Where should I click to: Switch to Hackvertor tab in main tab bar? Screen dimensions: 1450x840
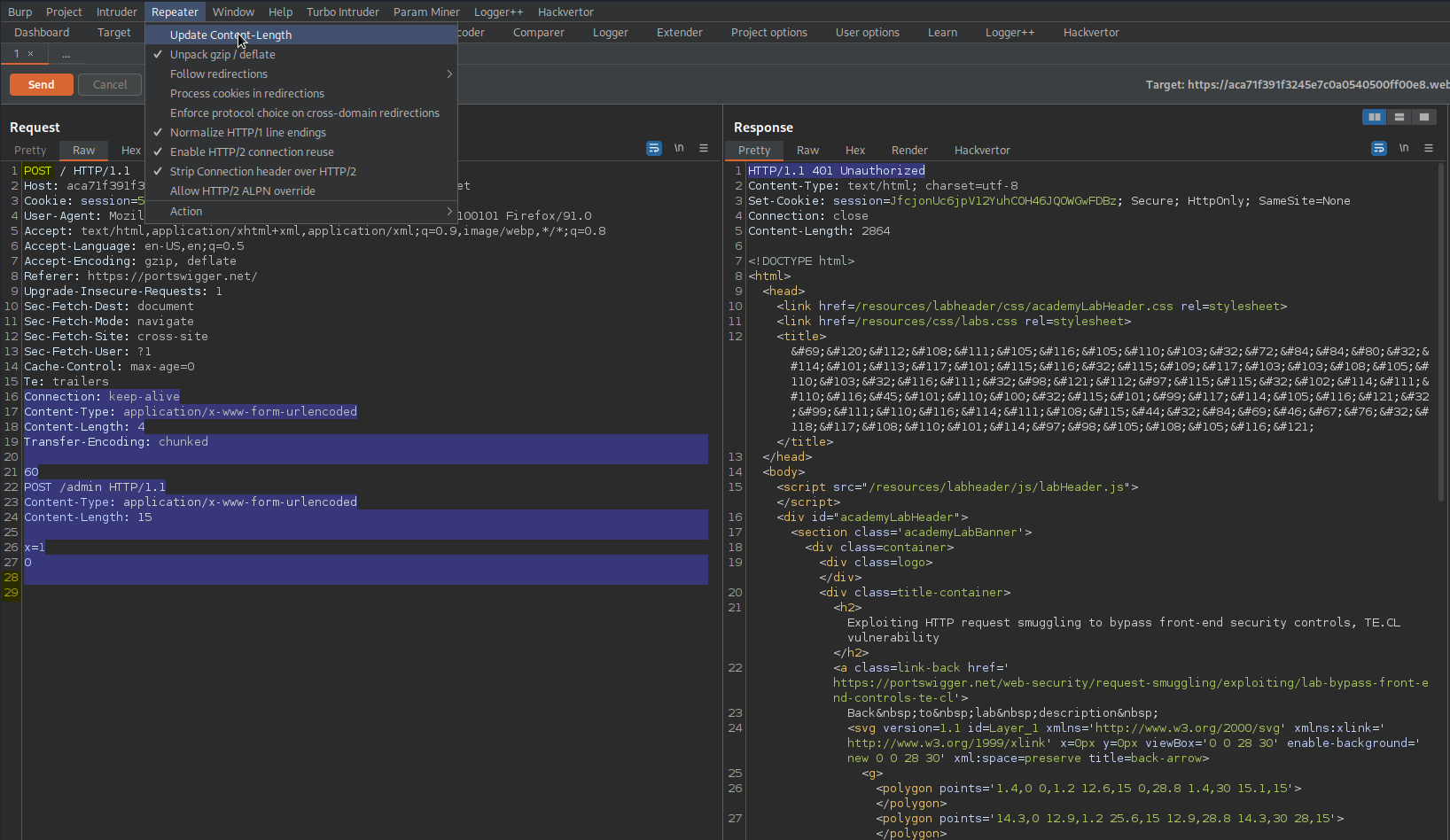coord(1091,33)
